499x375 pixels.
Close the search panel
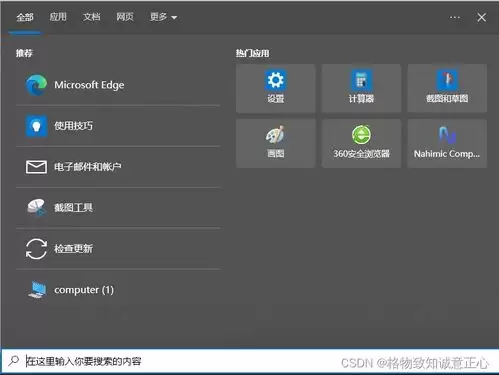pos(481,17)
